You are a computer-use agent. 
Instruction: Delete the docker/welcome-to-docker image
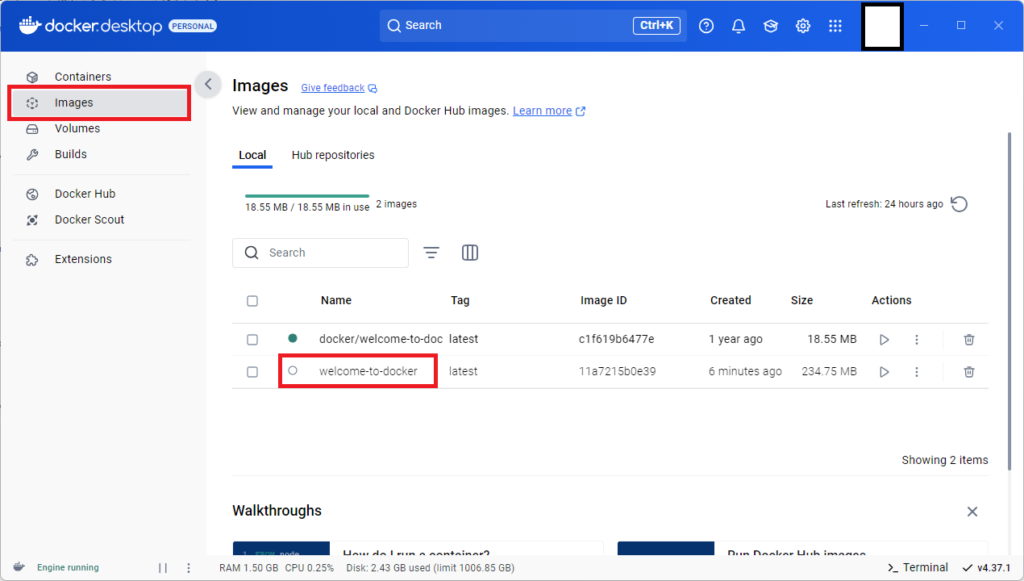pos(969,339)
